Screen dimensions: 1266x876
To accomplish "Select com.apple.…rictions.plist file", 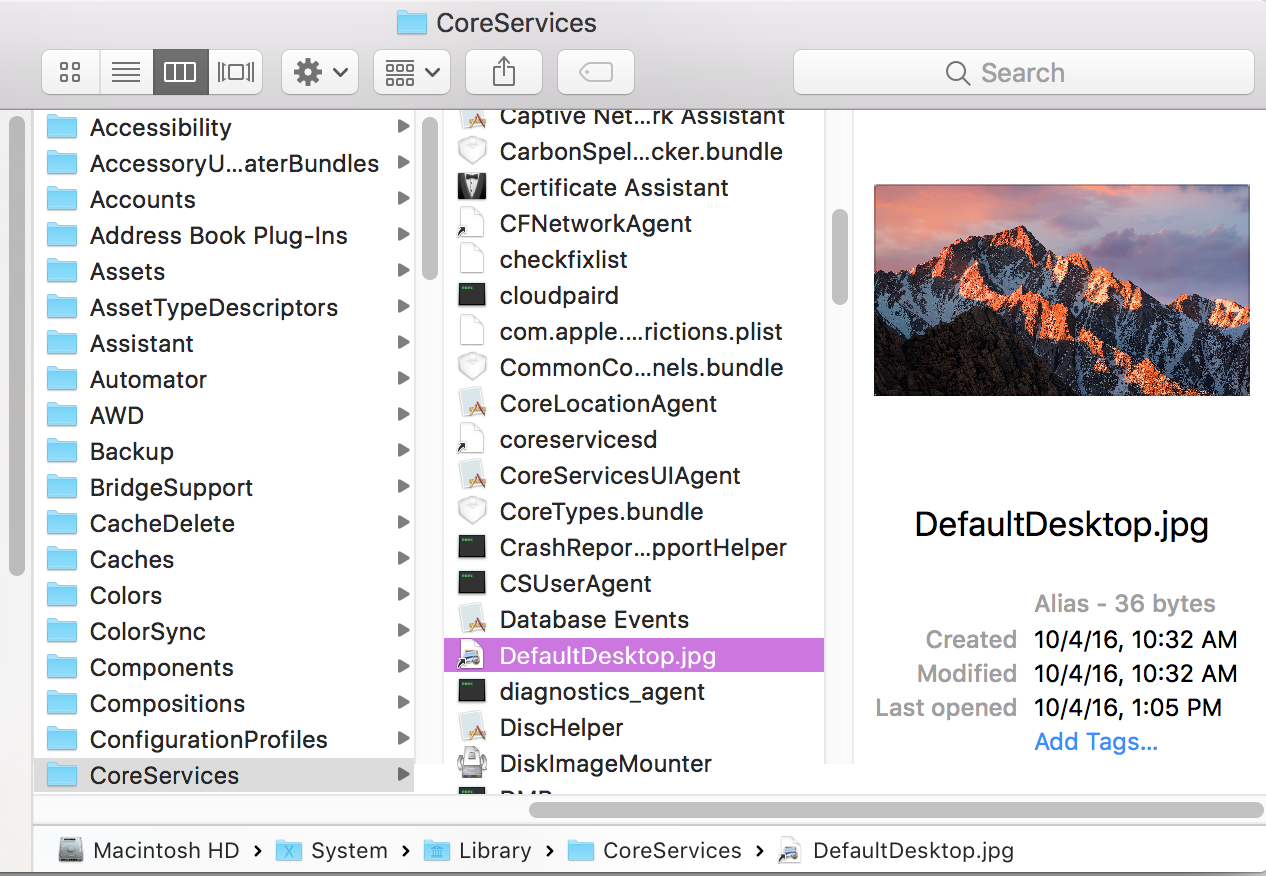I will click(634, 331).
